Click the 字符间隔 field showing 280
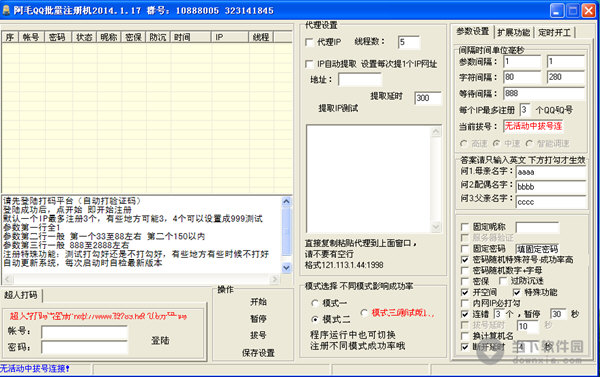This screenshot has width=600, height=377. pos(566,77)
